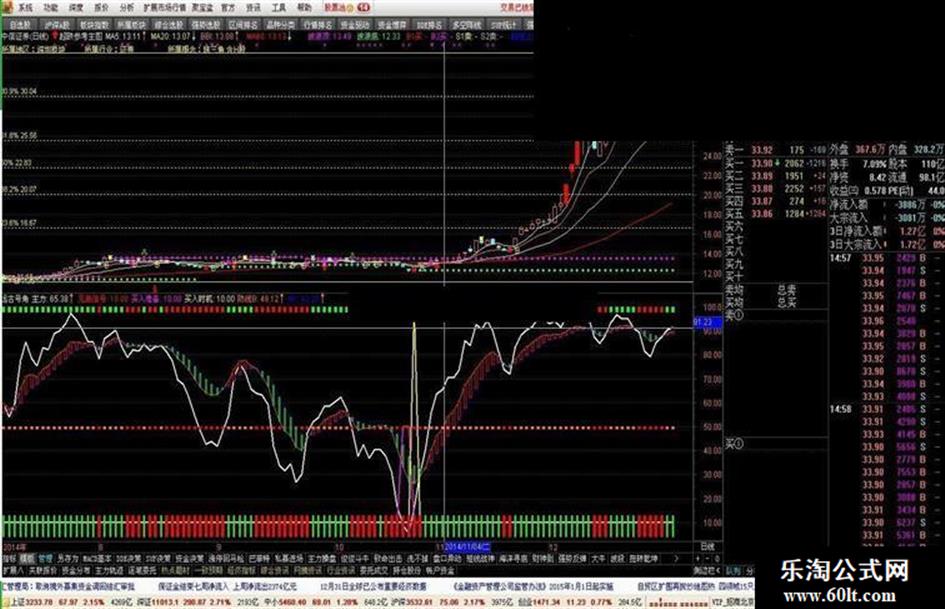945x609 pixels.
Task: Click the 股票池 entry in the menu bar
Action: [x=338, y=8]
